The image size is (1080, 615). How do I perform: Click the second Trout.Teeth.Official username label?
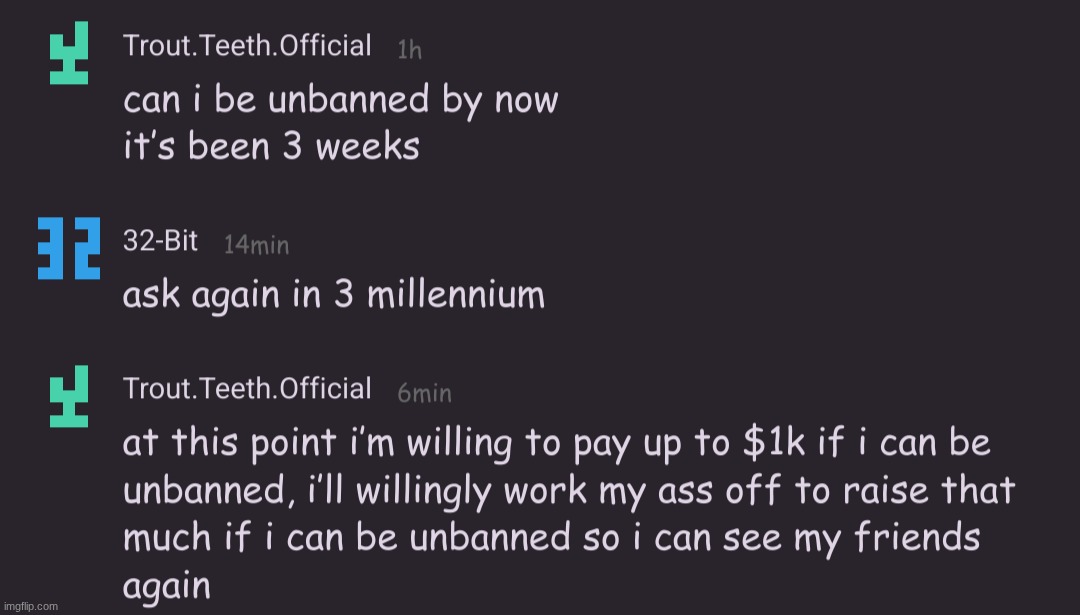(x=248, y=388)
